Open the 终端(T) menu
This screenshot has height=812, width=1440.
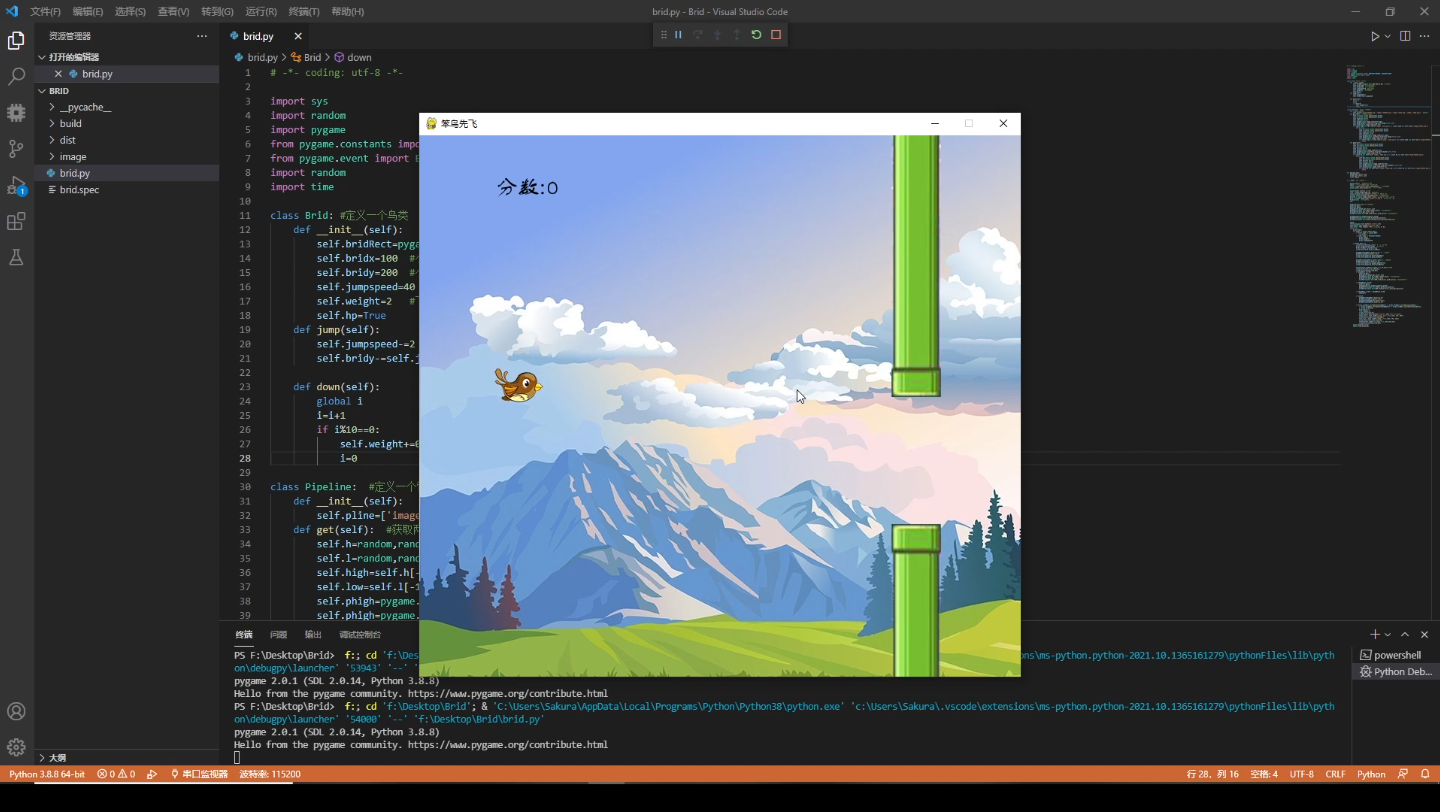pos(303,12)
